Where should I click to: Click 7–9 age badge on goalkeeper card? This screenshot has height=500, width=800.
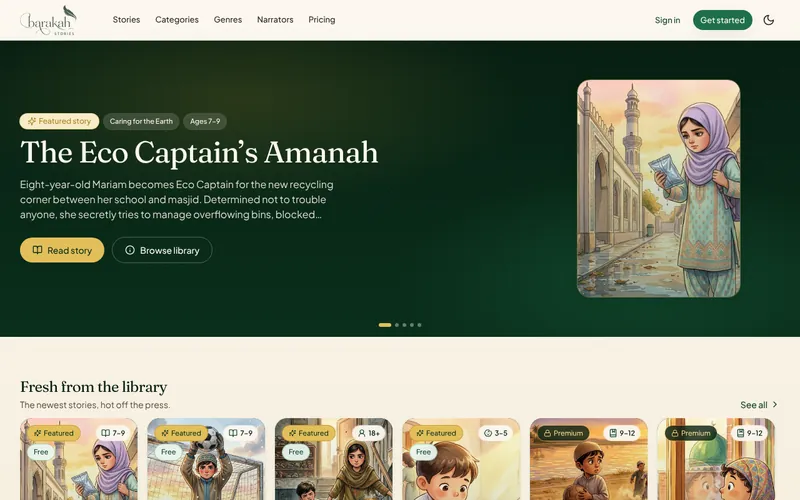[x=241, y=433]
